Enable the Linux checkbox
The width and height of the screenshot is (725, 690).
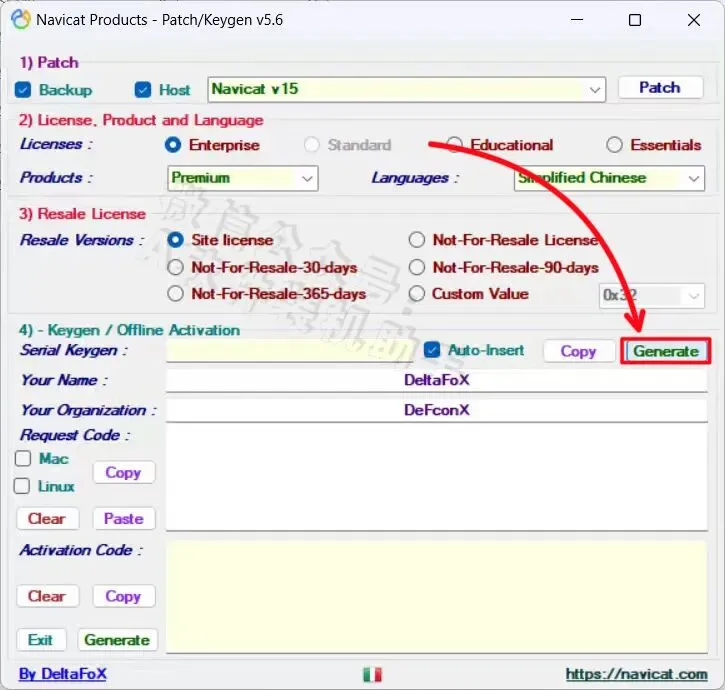pos(22,486)
